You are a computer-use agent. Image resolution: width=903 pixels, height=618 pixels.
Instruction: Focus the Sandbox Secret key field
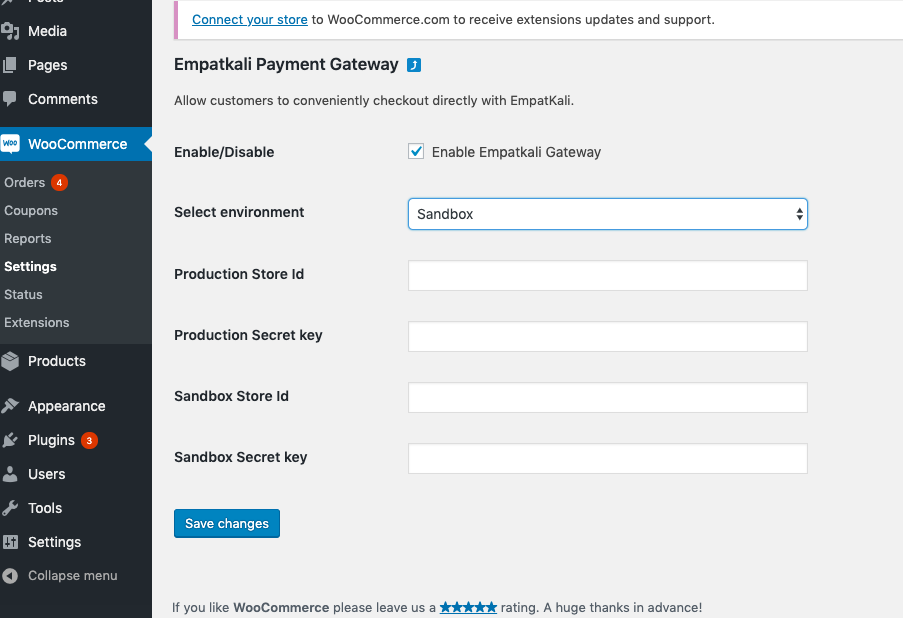point(608,458)
